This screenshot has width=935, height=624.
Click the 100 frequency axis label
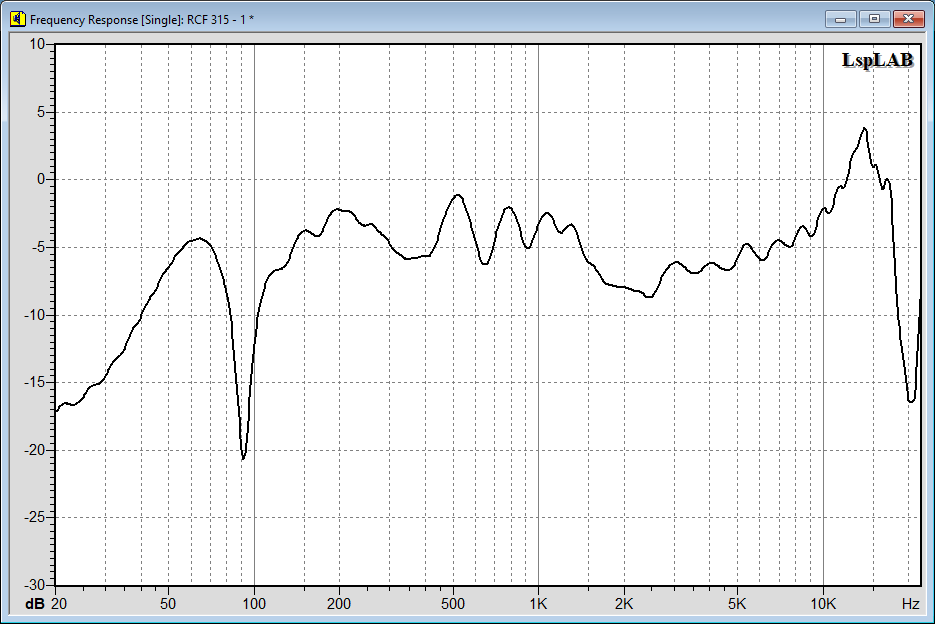pos(254,604)
